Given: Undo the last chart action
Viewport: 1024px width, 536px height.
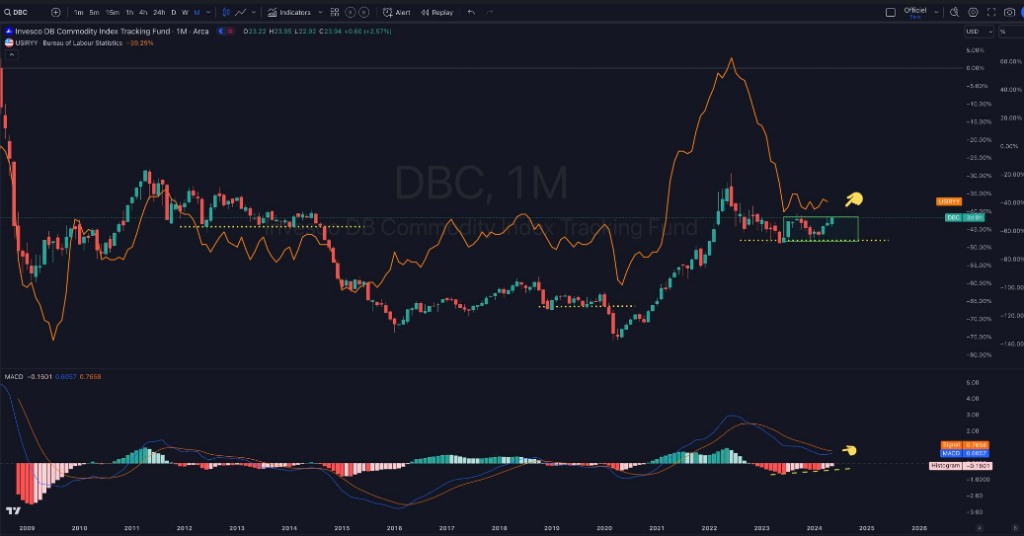Looking at the screenshot, I should coord(472,12).
